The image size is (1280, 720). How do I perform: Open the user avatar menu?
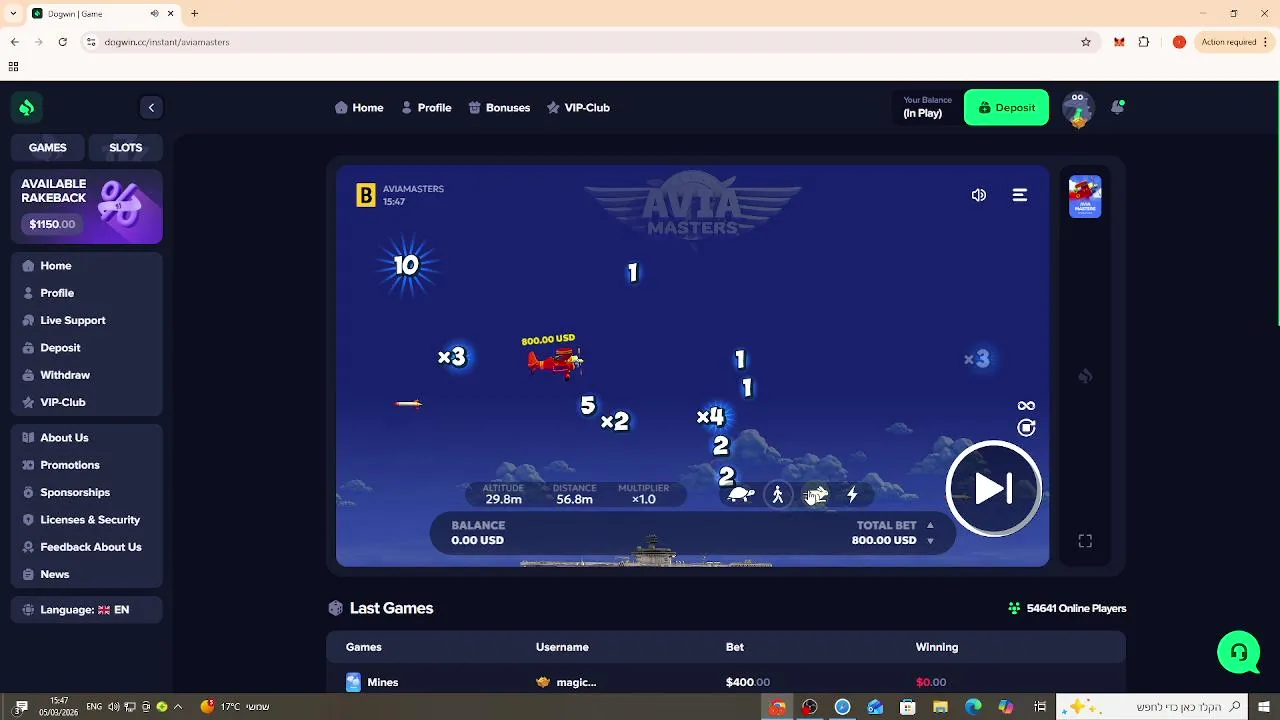(1077, 108)
